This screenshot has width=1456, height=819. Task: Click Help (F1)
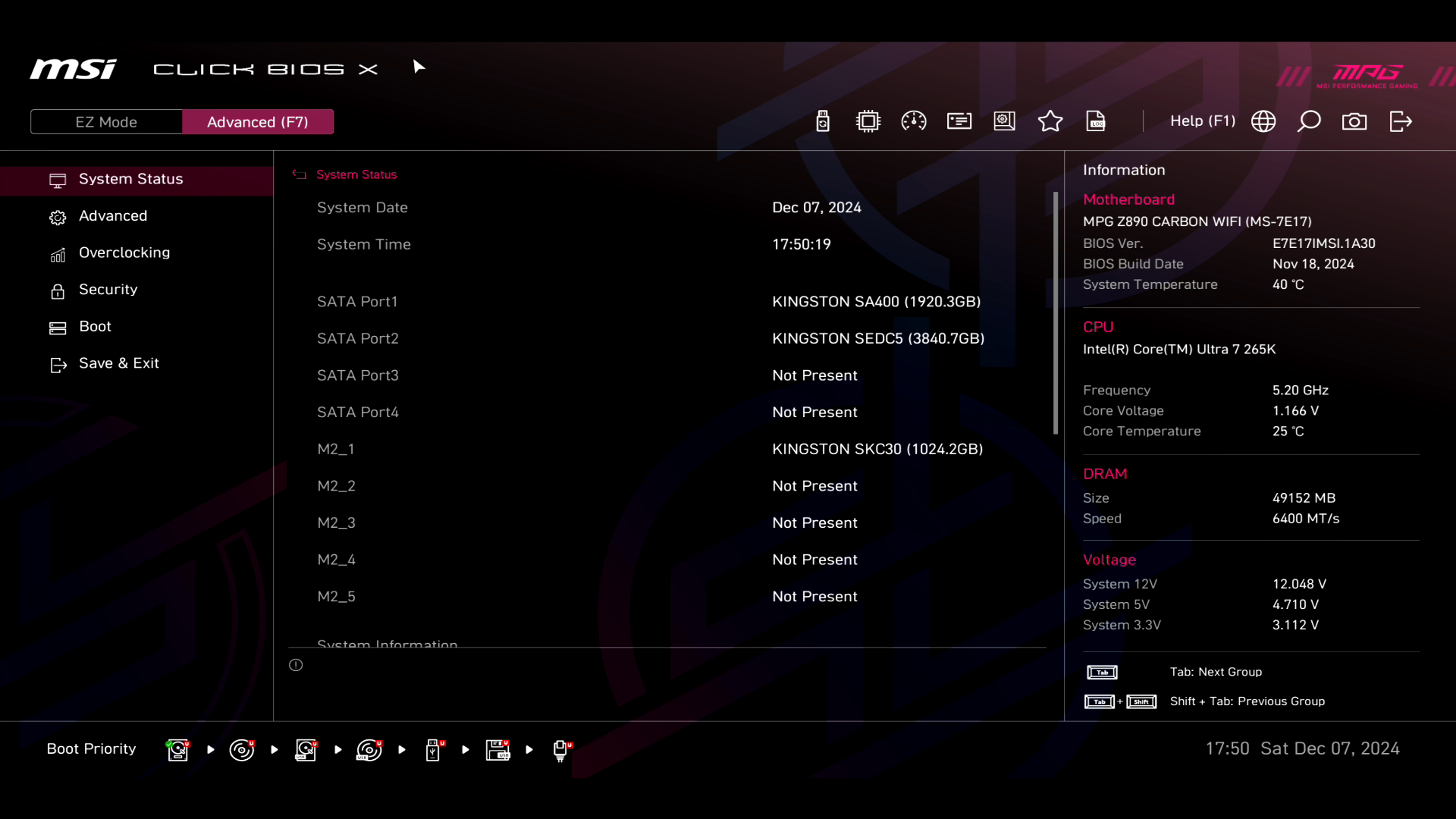tap(1202, 121)
